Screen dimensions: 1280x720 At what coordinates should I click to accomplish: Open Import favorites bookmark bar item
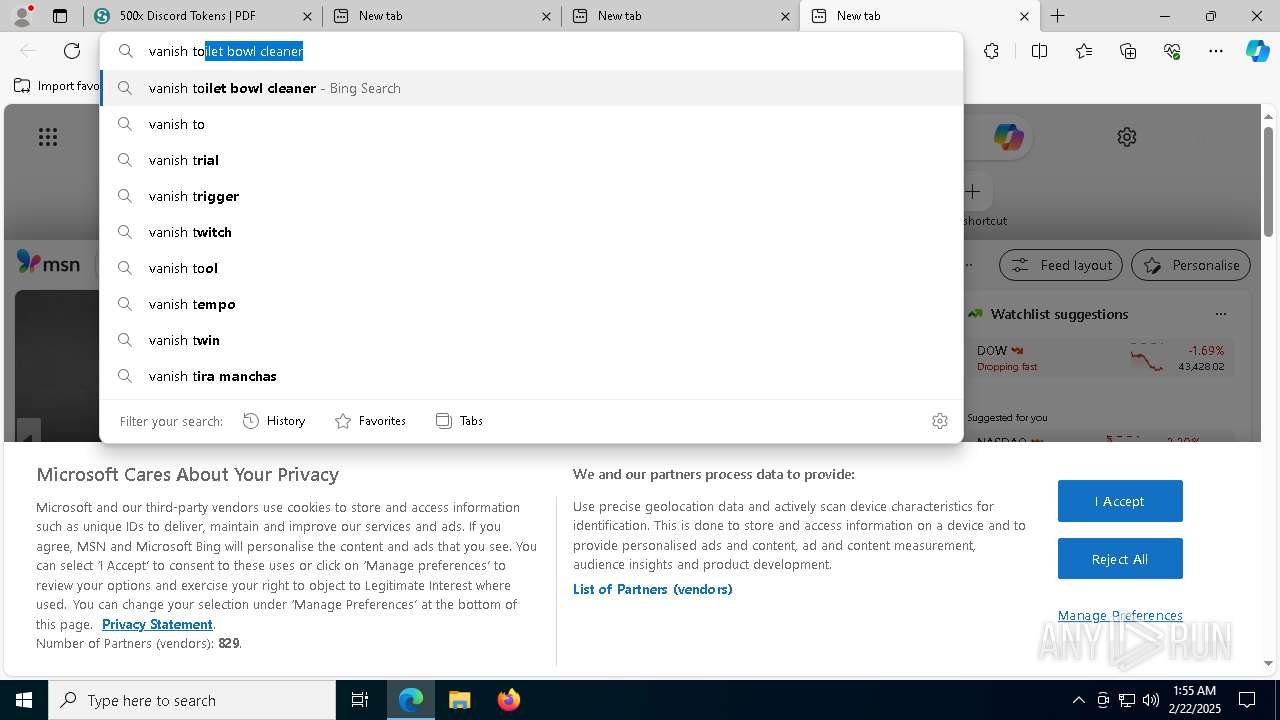(x=57, y=86)
